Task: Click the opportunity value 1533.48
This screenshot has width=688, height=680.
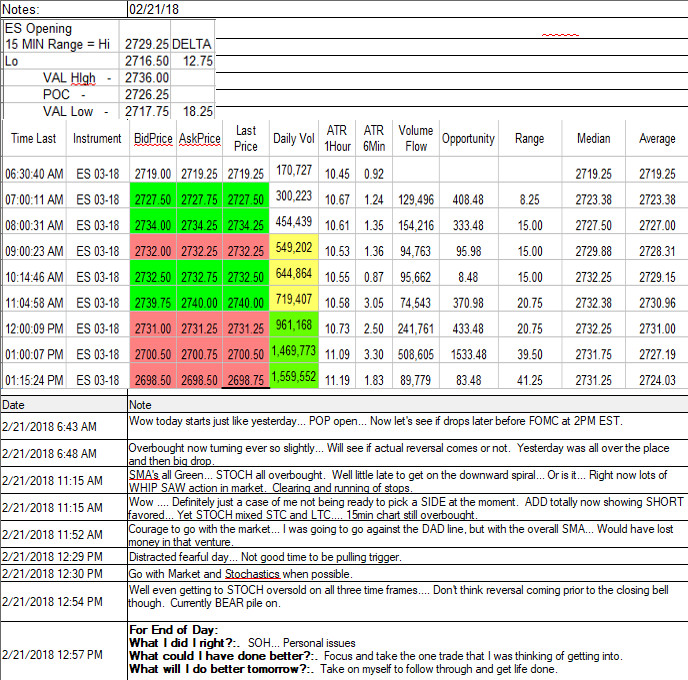Action: [x=469, y=354]
